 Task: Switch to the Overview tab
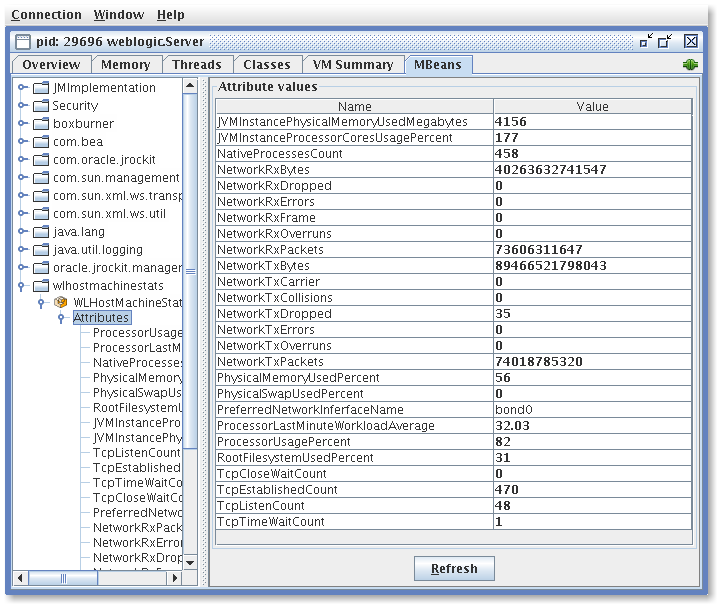[51, 64]
